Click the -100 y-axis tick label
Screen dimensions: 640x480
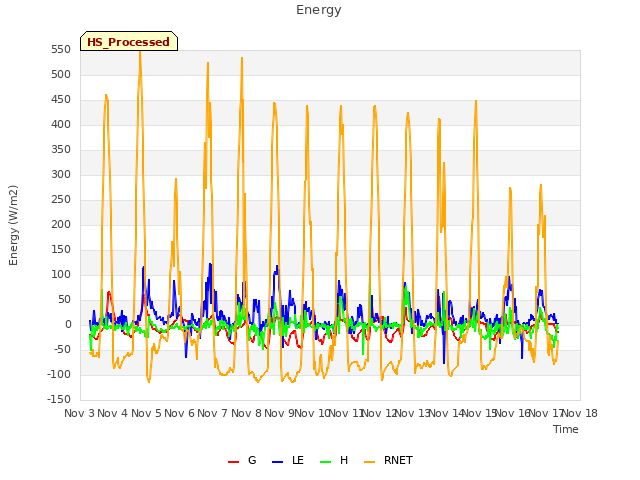[59, 374]
